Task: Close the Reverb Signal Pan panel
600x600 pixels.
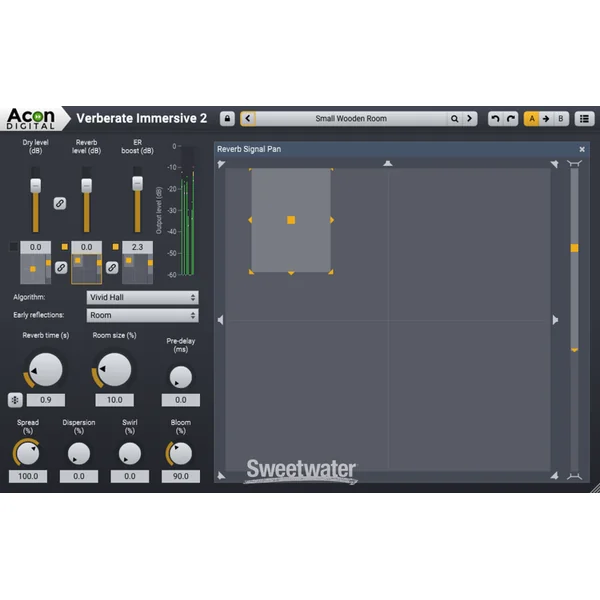Action: point(582,149)
